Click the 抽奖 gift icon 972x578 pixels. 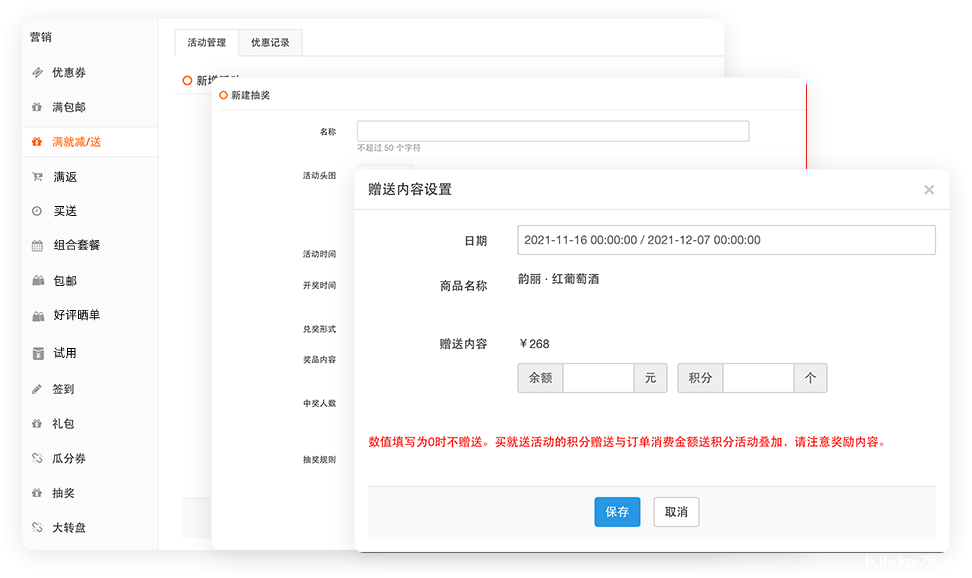click(37, 494)
